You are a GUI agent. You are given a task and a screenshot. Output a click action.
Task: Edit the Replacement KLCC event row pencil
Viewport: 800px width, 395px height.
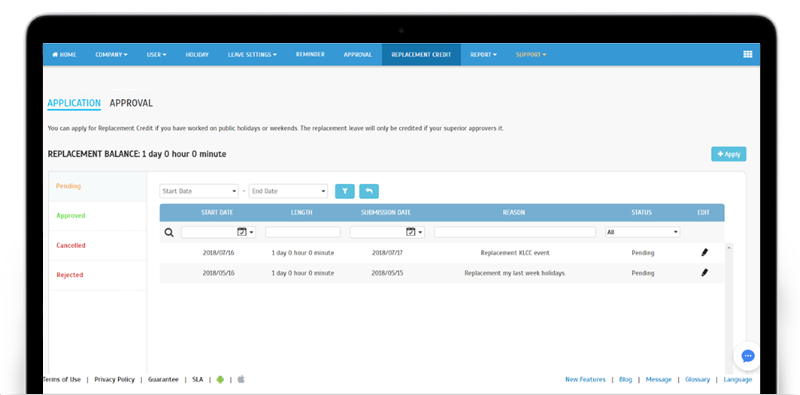705,252
